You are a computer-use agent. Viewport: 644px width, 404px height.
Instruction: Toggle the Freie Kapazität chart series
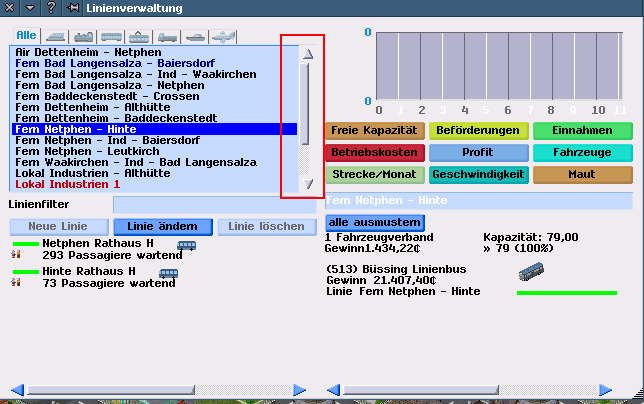pyautogui.click(x=375, y=131)
